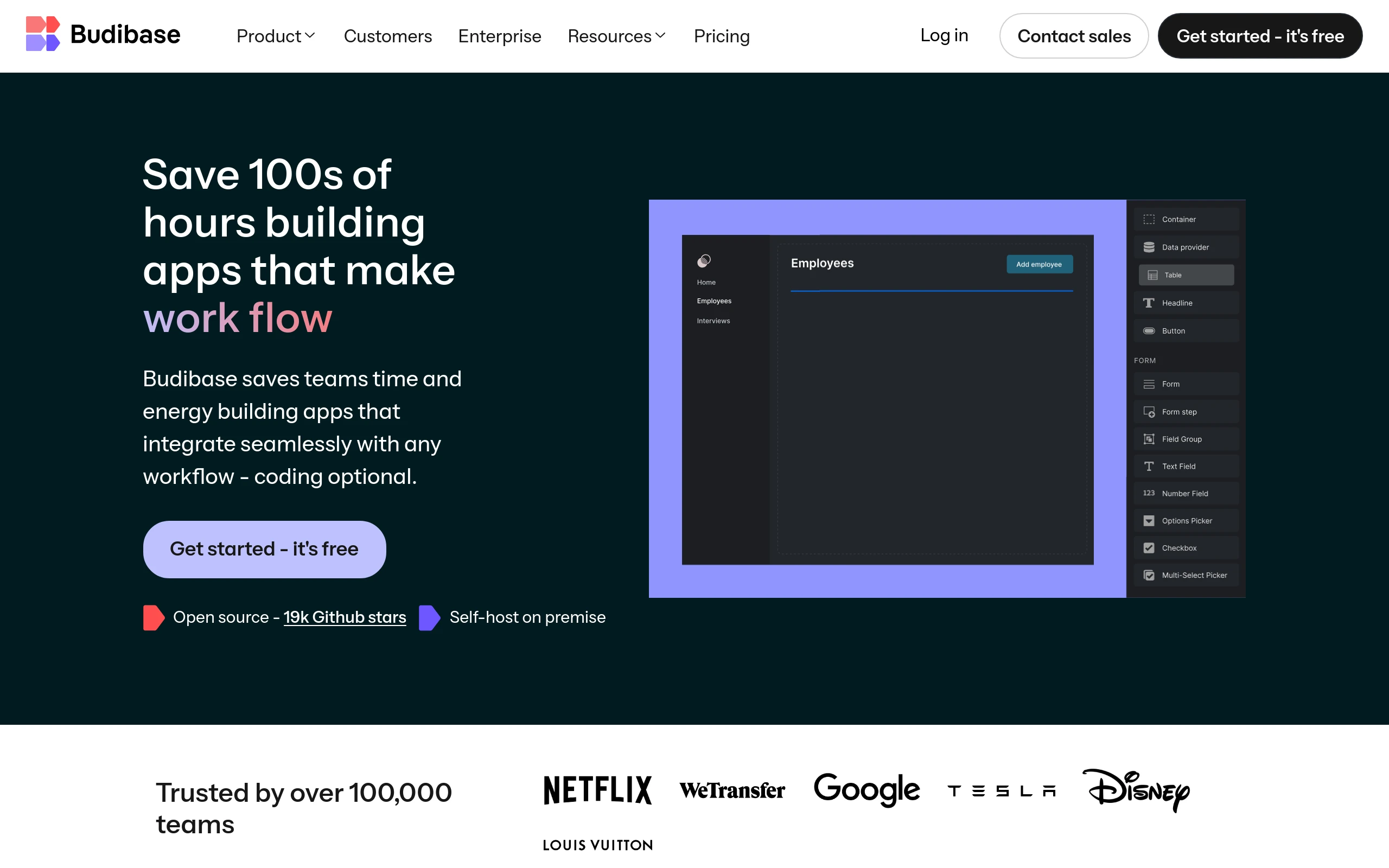Click the lavender Get started hero button

point(264,549)
